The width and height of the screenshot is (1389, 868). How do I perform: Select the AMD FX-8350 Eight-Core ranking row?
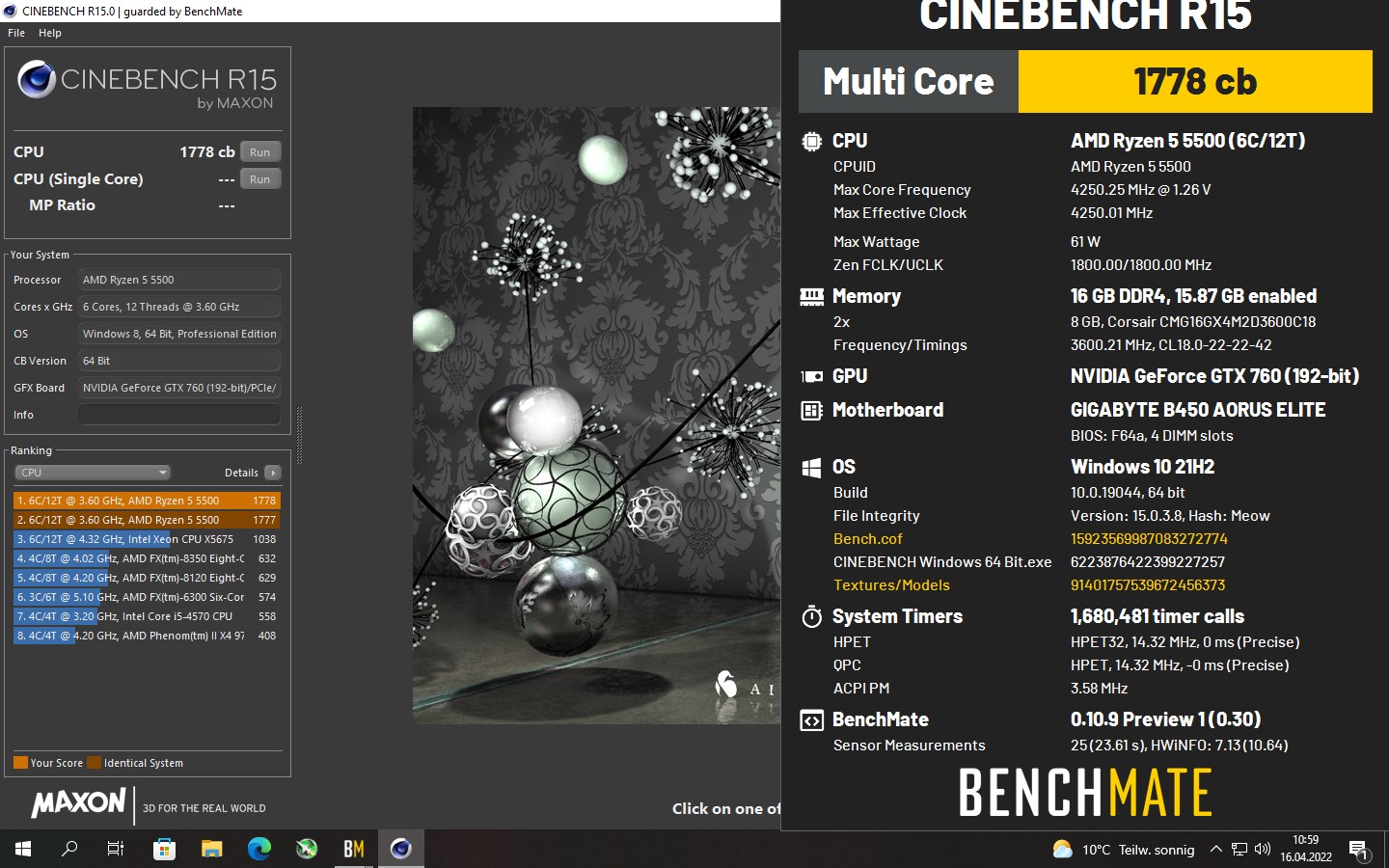pos(147,558)
